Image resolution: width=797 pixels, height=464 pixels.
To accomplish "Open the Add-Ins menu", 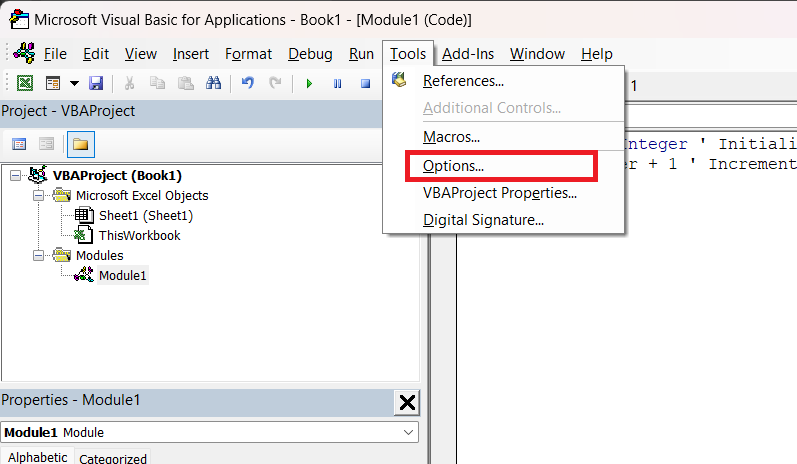I will tap(468, 54).
